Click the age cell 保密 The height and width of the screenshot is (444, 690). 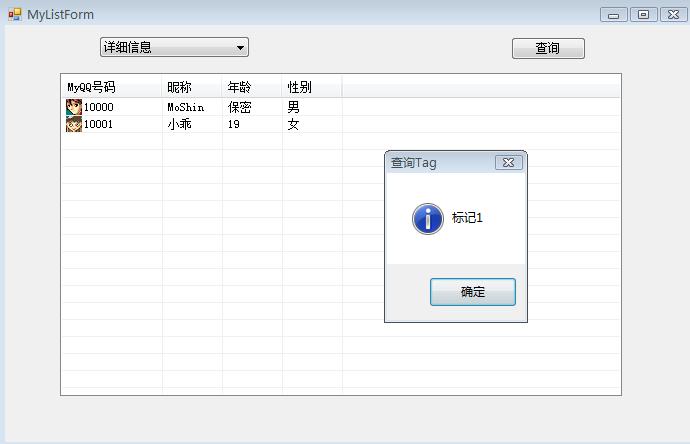coord(239,107)
